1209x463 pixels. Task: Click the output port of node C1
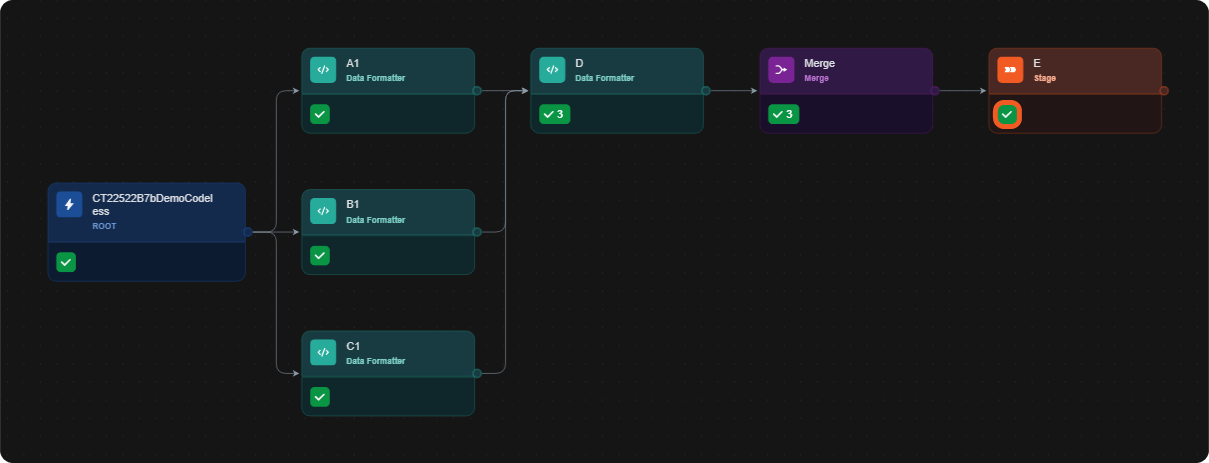[477, 373]
